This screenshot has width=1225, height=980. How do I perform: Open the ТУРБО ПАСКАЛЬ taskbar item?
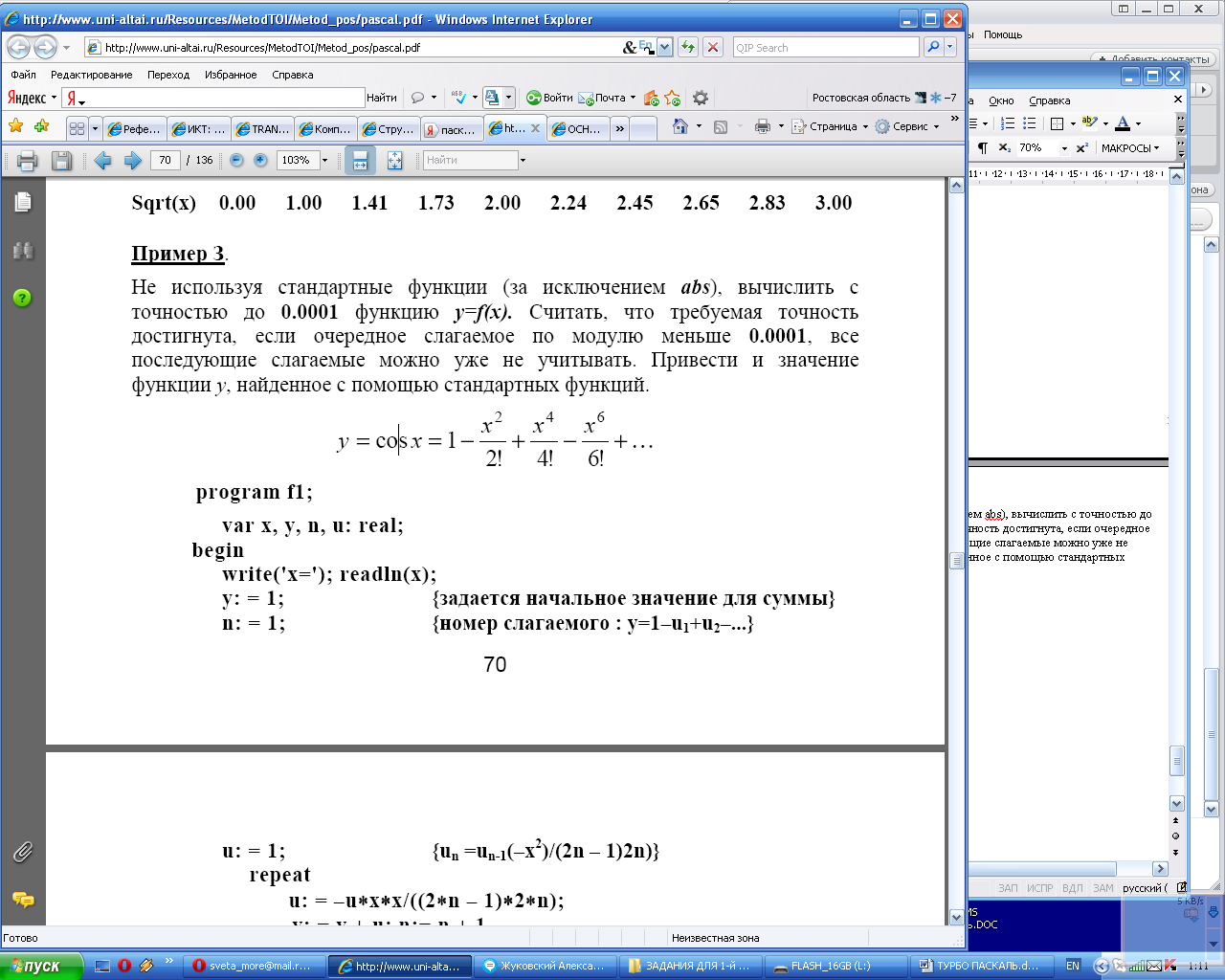(980, 966)
